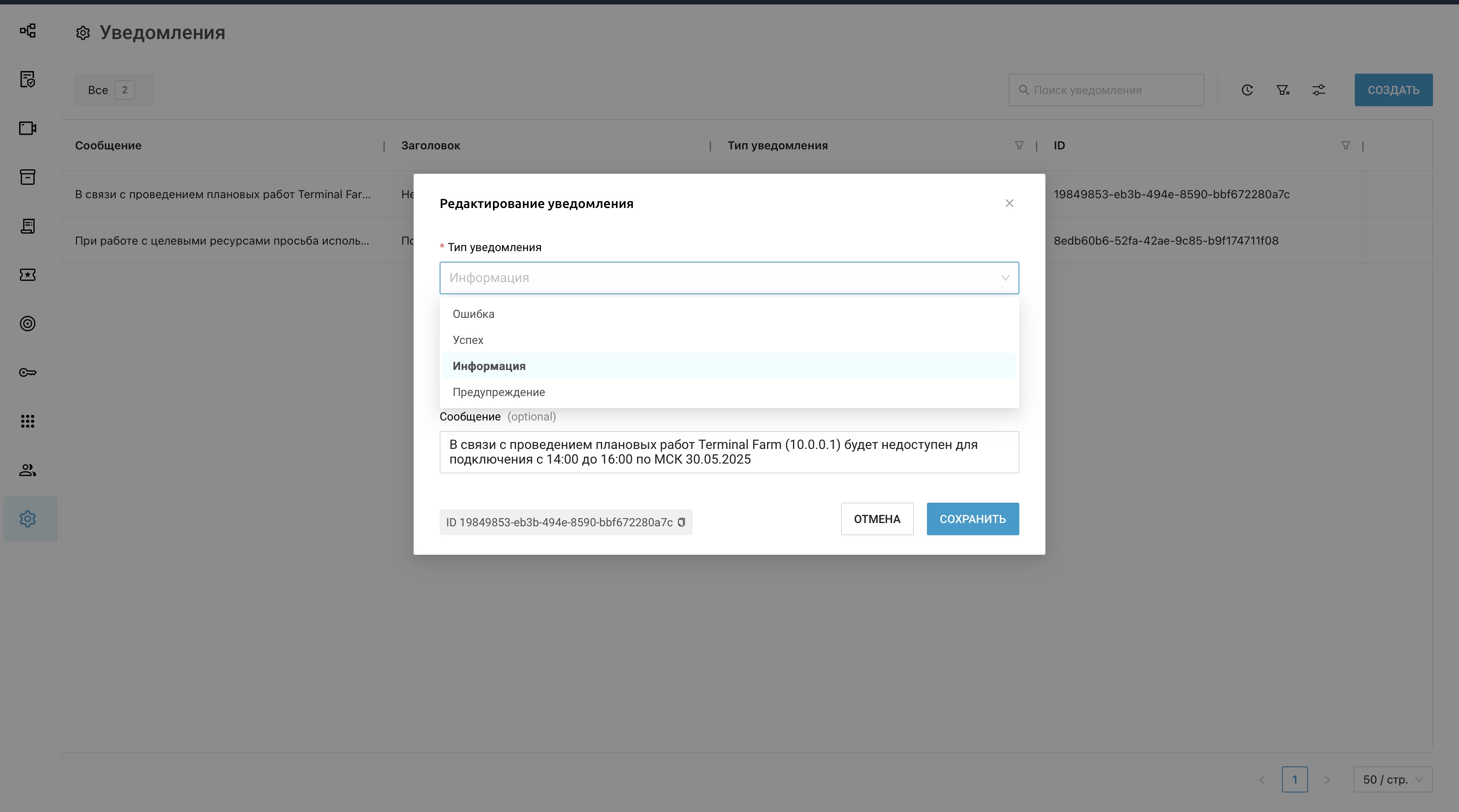
Task: Select the Ошибка option
Action: pos(473,314)
